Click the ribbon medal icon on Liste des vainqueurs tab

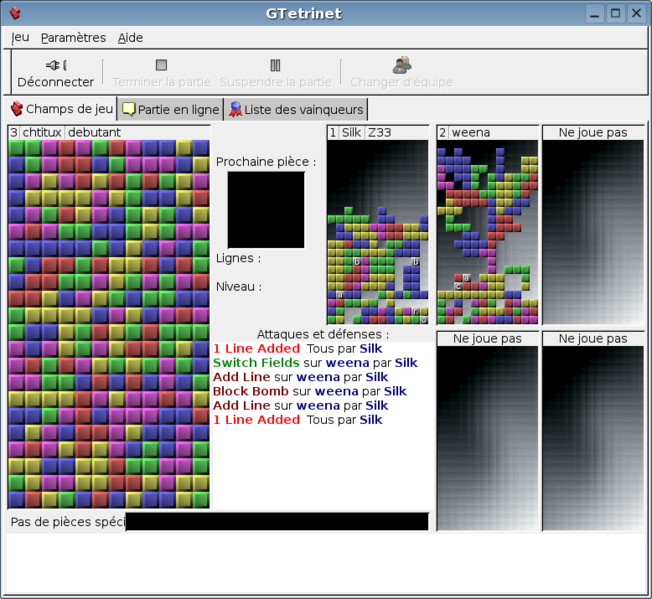(x=235, y=109)
